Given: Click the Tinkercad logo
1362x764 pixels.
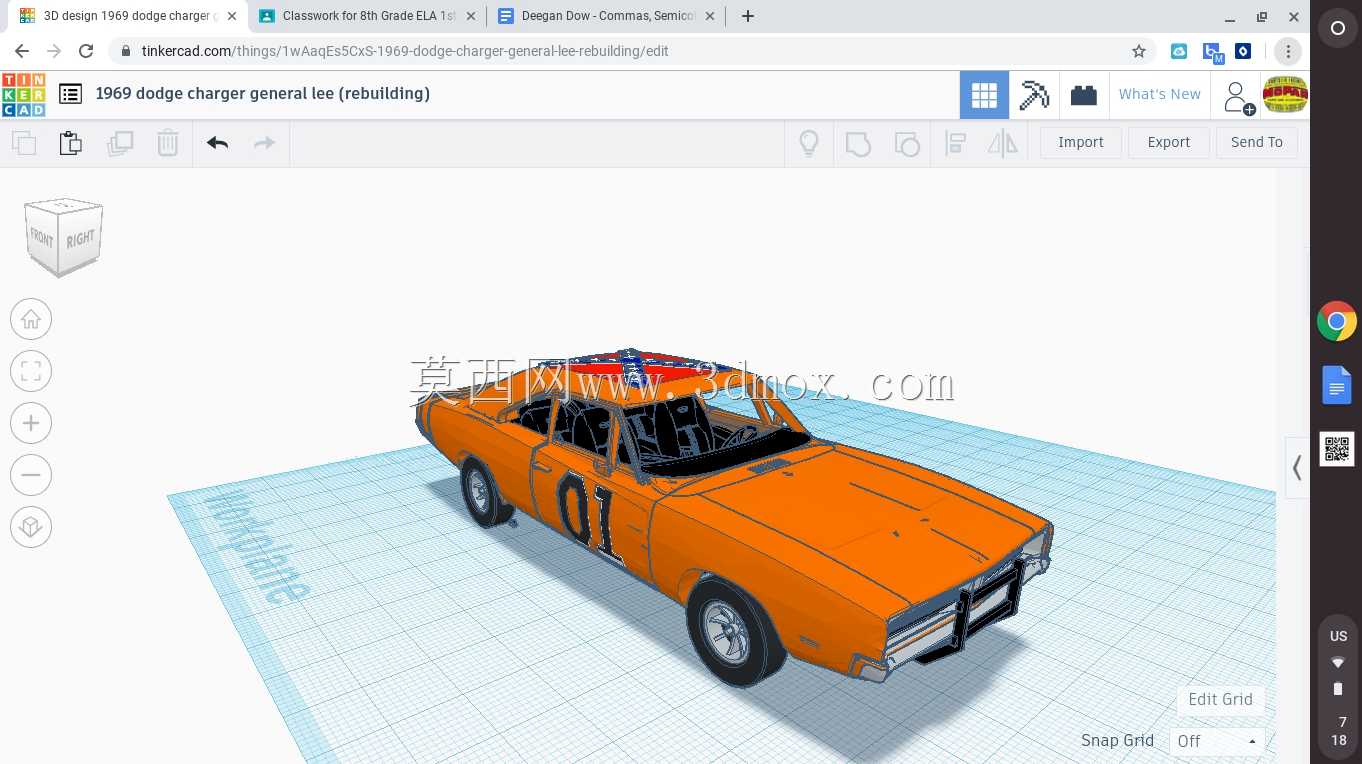Looking at the screenshot, I should (x=23, y=94).
